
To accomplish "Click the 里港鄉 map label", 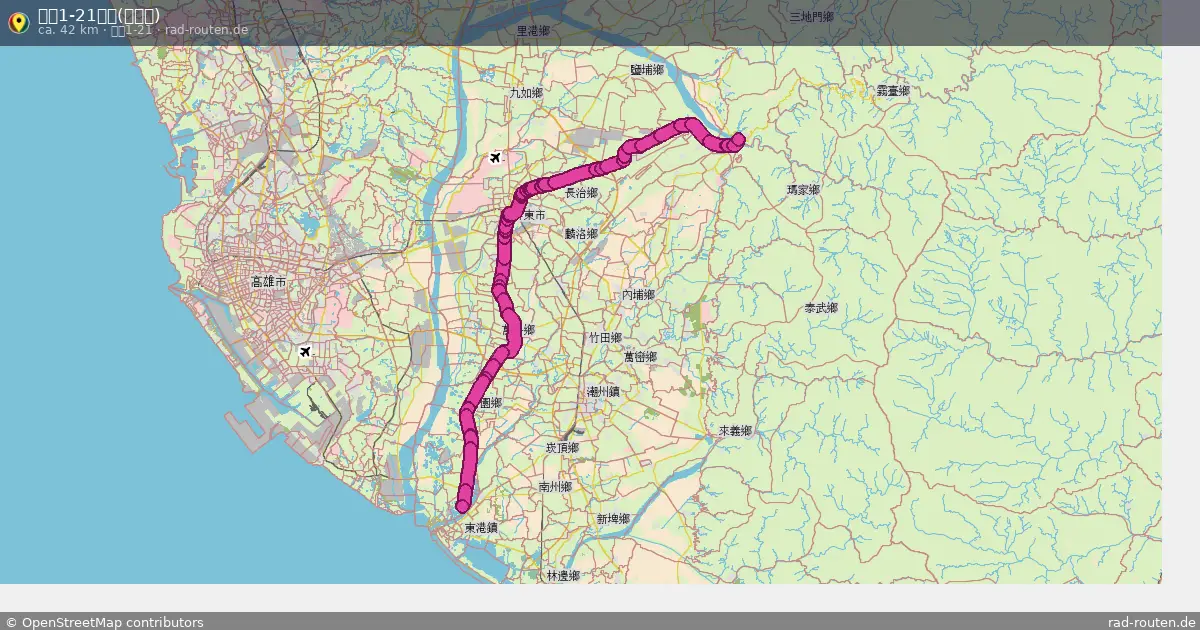I will point(533,31).
